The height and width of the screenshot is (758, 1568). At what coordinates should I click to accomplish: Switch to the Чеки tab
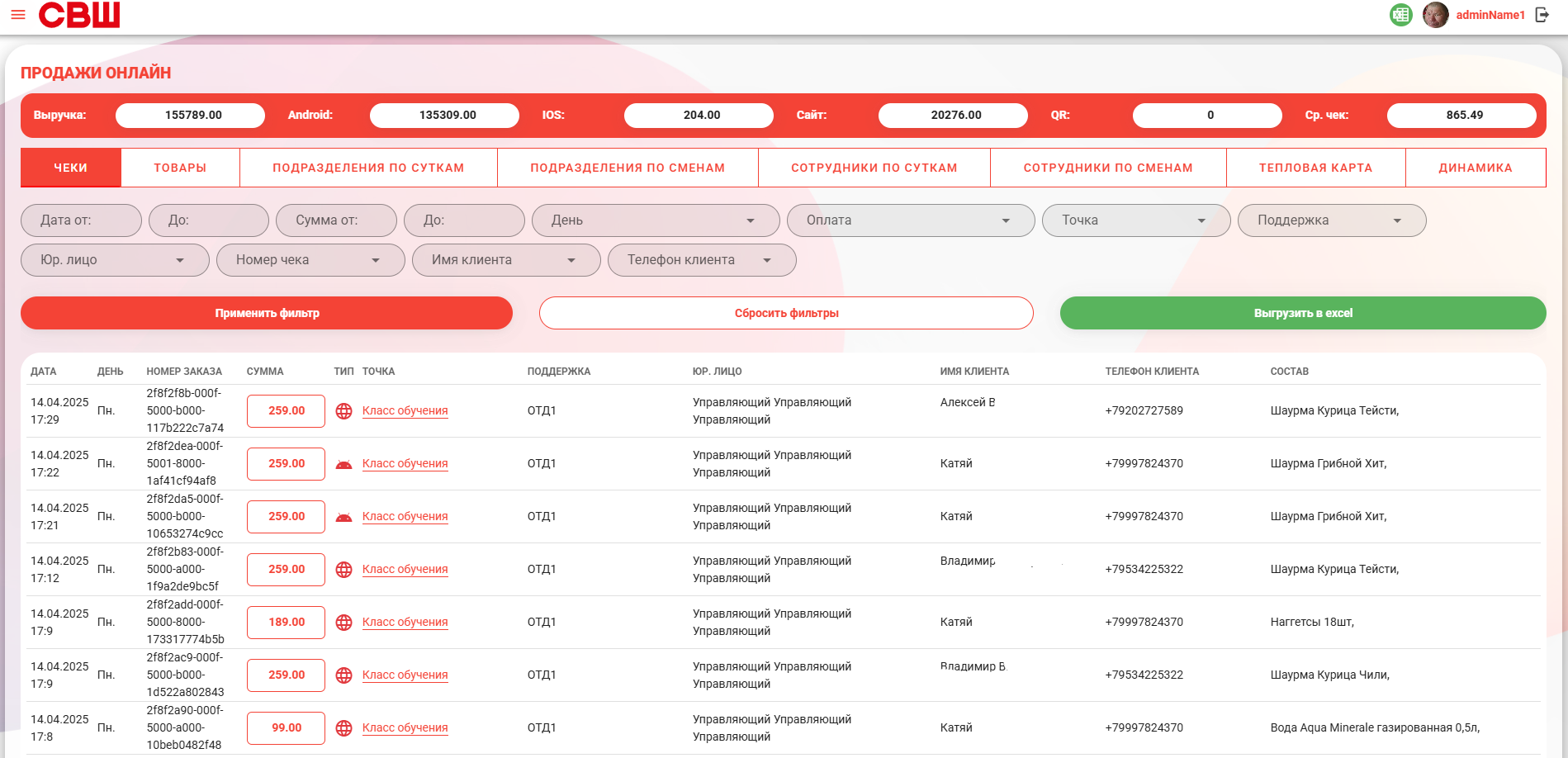tap(71, 168)
